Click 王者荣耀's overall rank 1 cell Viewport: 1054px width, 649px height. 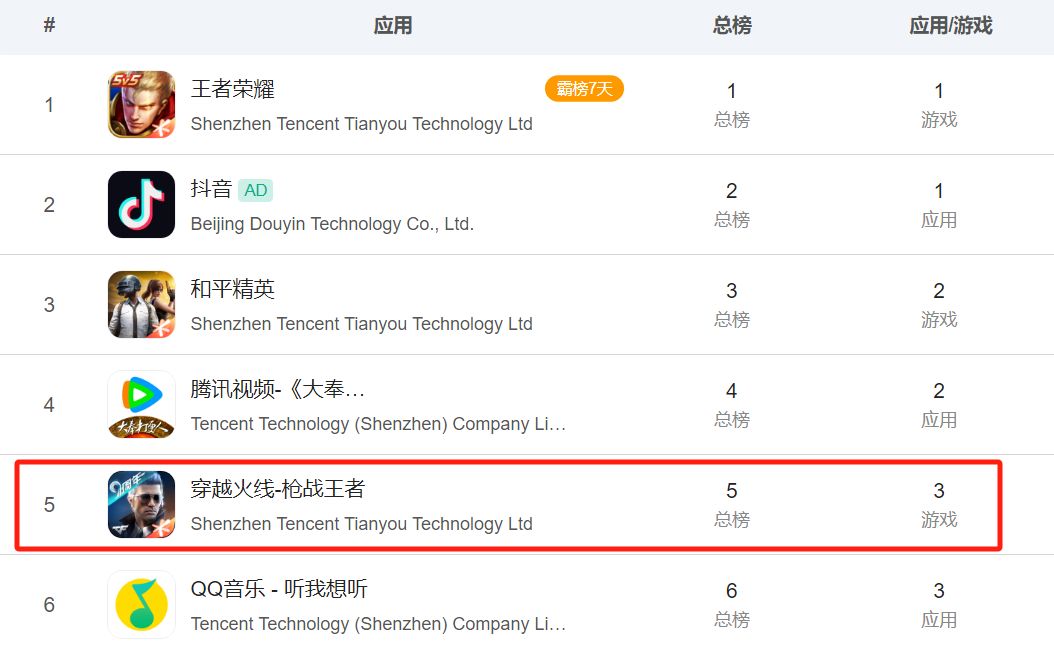pyautogui.click(x=732, y=104)
